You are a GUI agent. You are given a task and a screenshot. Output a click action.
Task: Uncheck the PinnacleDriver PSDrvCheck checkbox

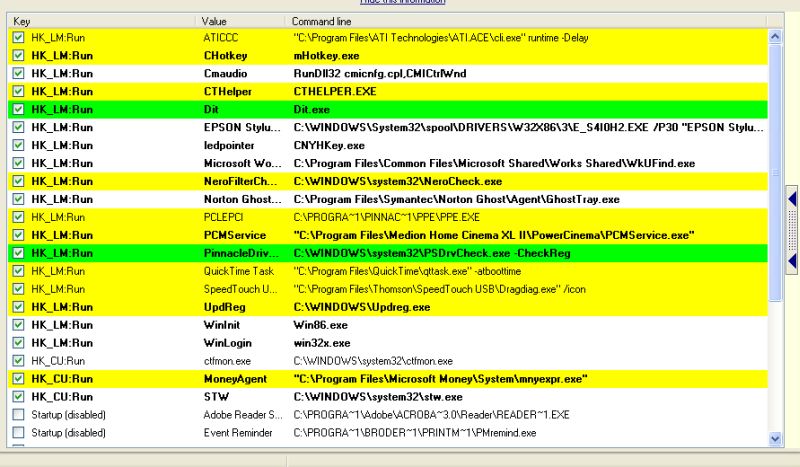coord(18,253)
